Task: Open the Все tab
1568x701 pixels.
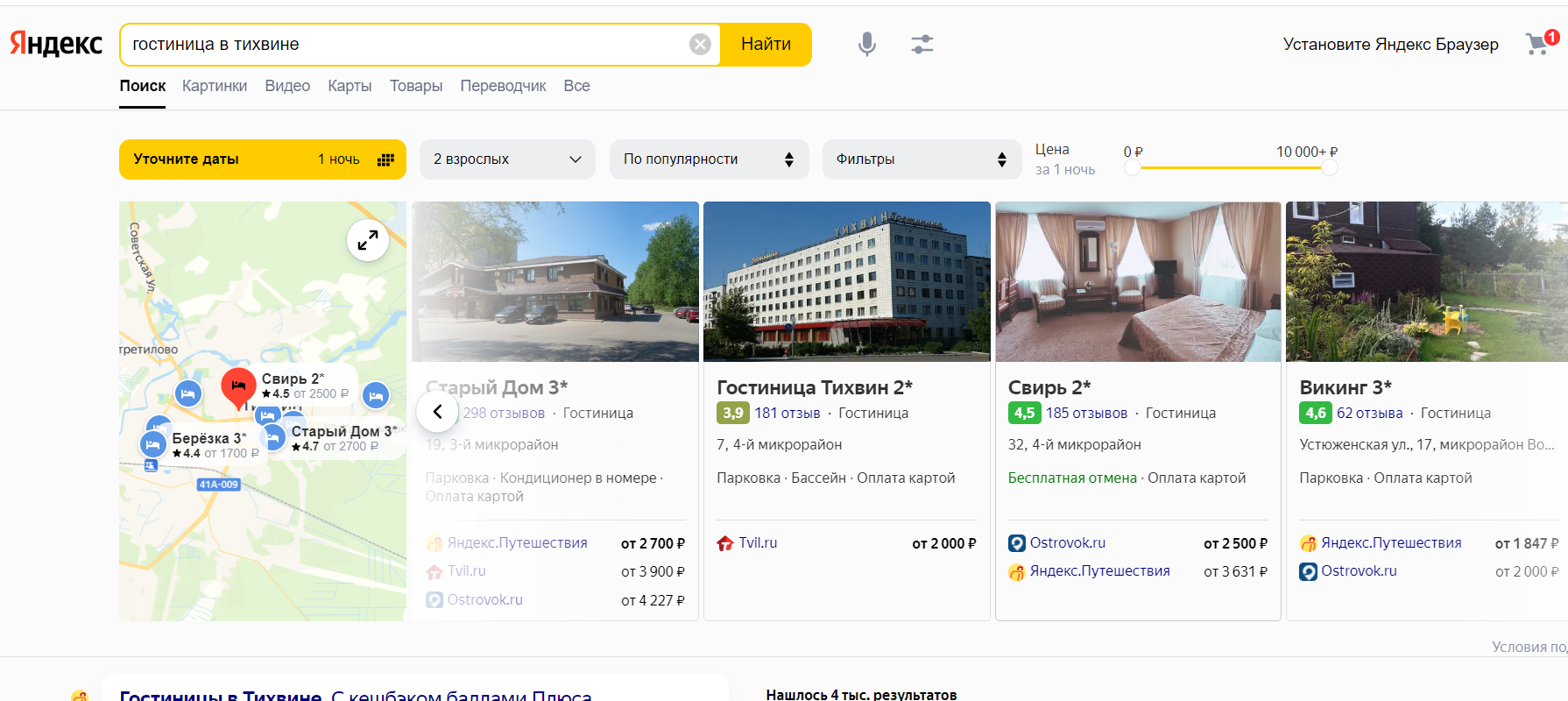Action: click(576, 86)
